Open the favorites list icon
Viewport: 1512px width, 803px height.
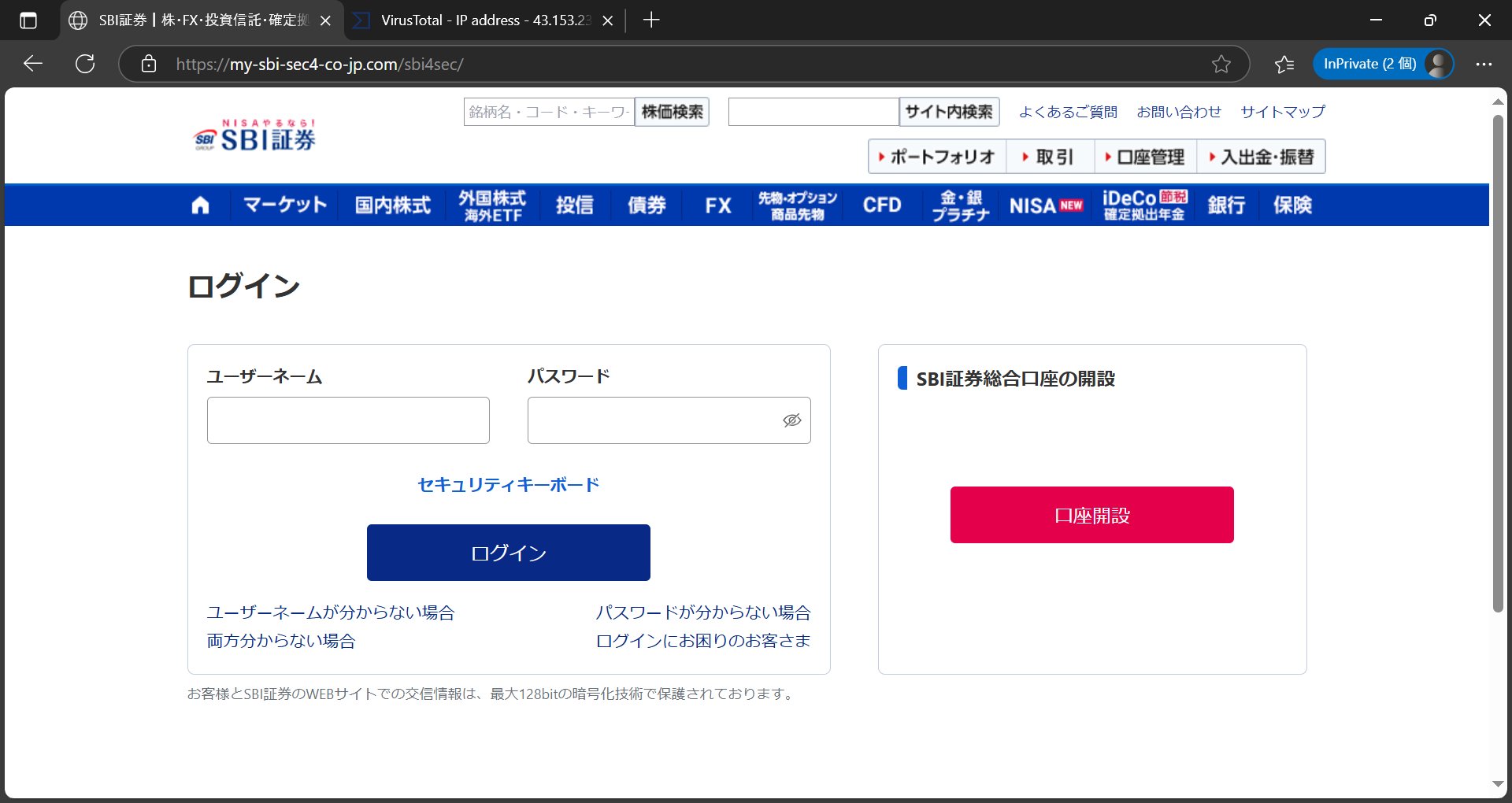click(x=1284, y=64)
